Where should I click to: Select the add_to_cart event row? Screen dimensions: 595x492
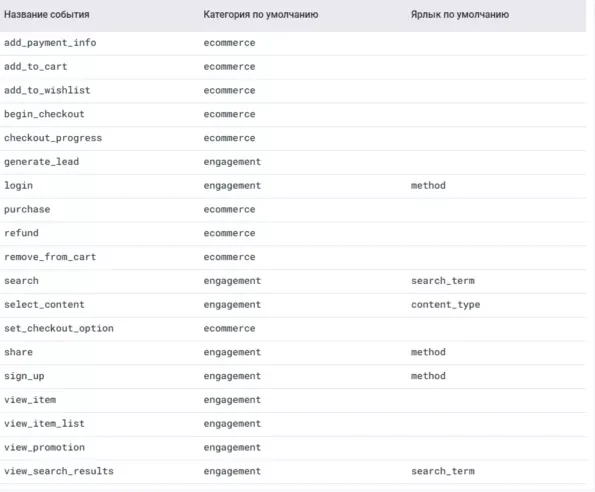pyautogui.click(x=293, y=67)
